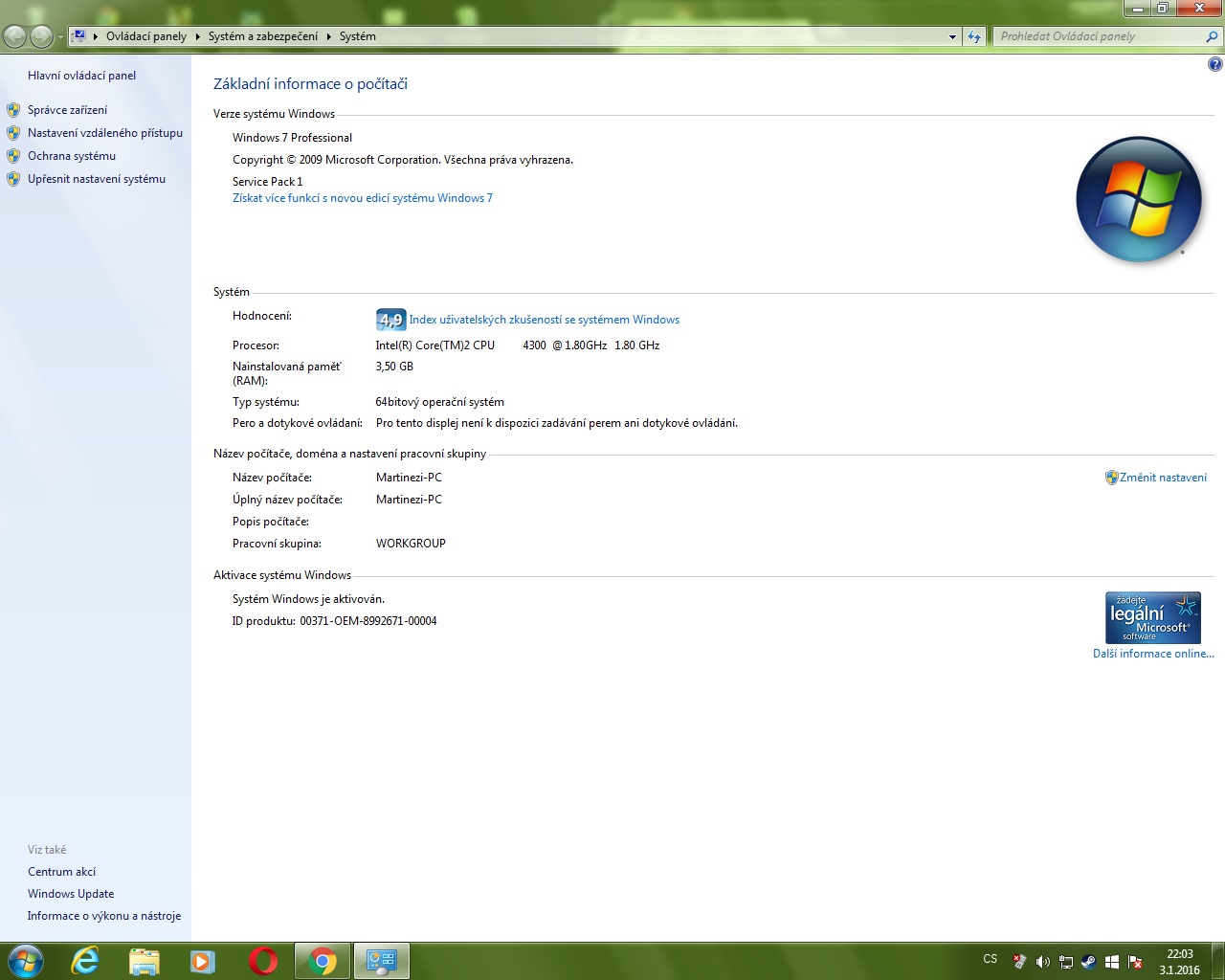1225x980 pixels.
Task: Open Ochrana systému
Action: click(x=72, y=156)
